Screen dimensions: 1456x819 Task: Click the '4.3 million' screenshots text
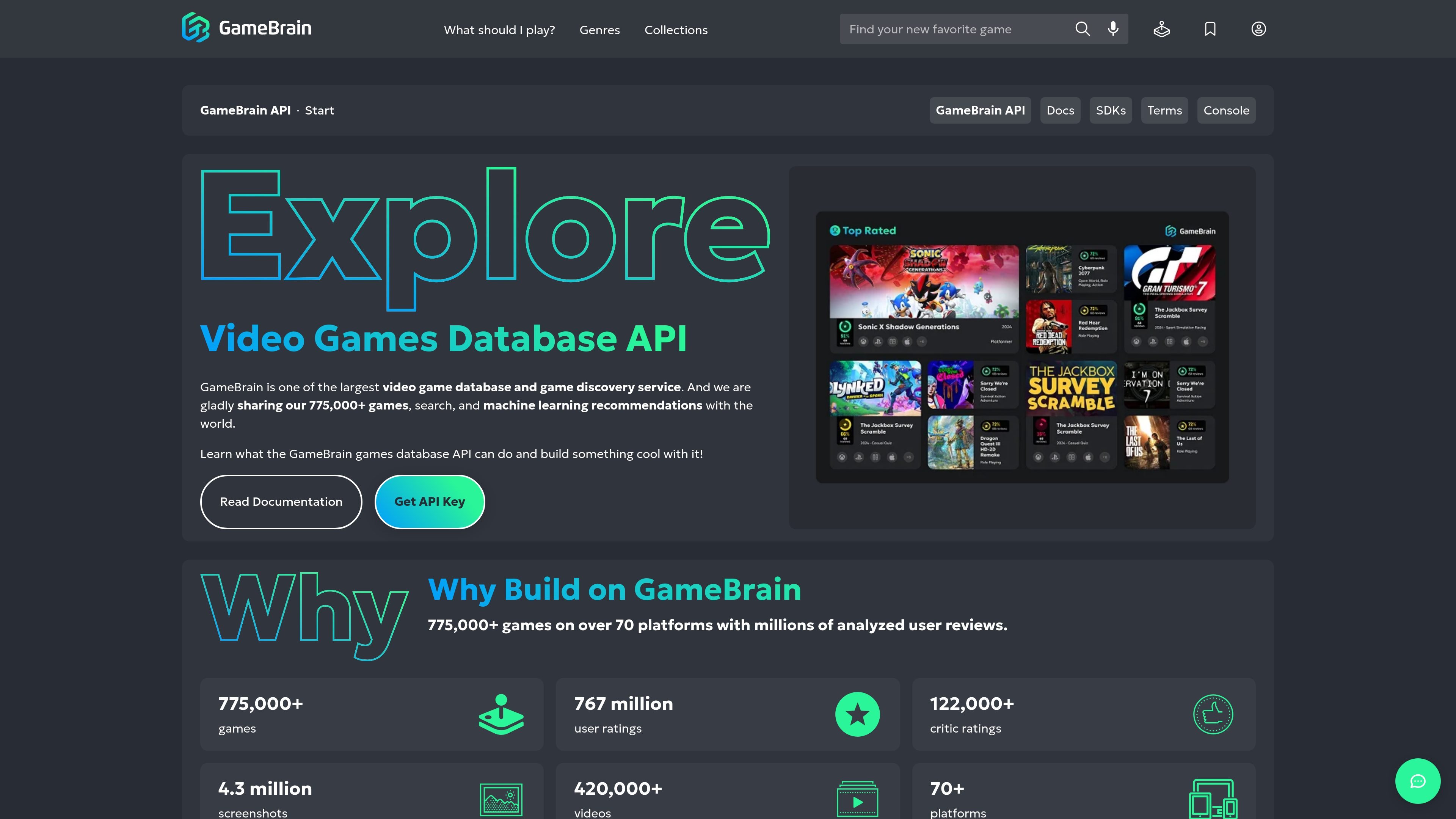(x=265, y=788)
